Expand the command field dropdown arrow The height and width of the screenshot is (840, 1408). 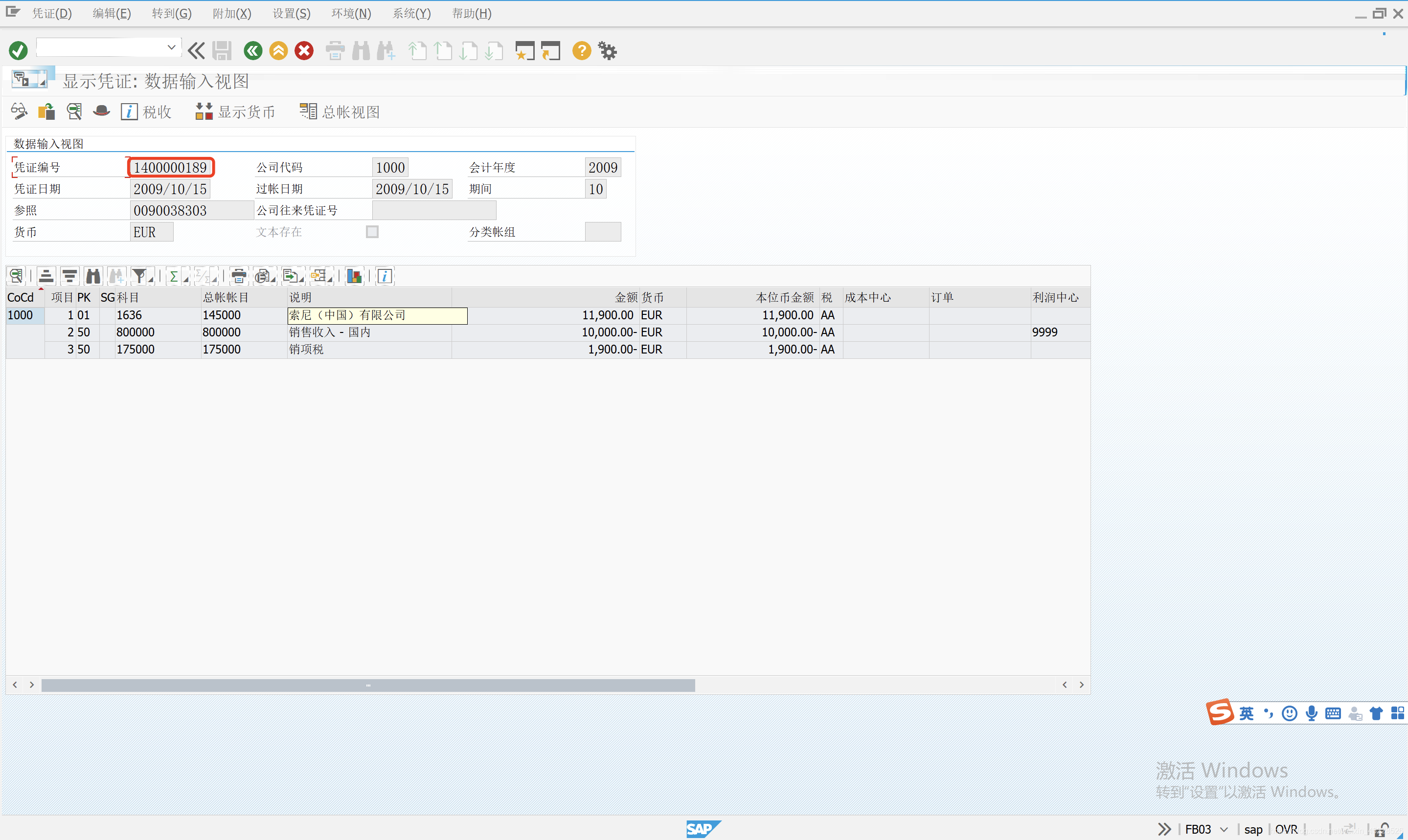(x=171, y=47)
